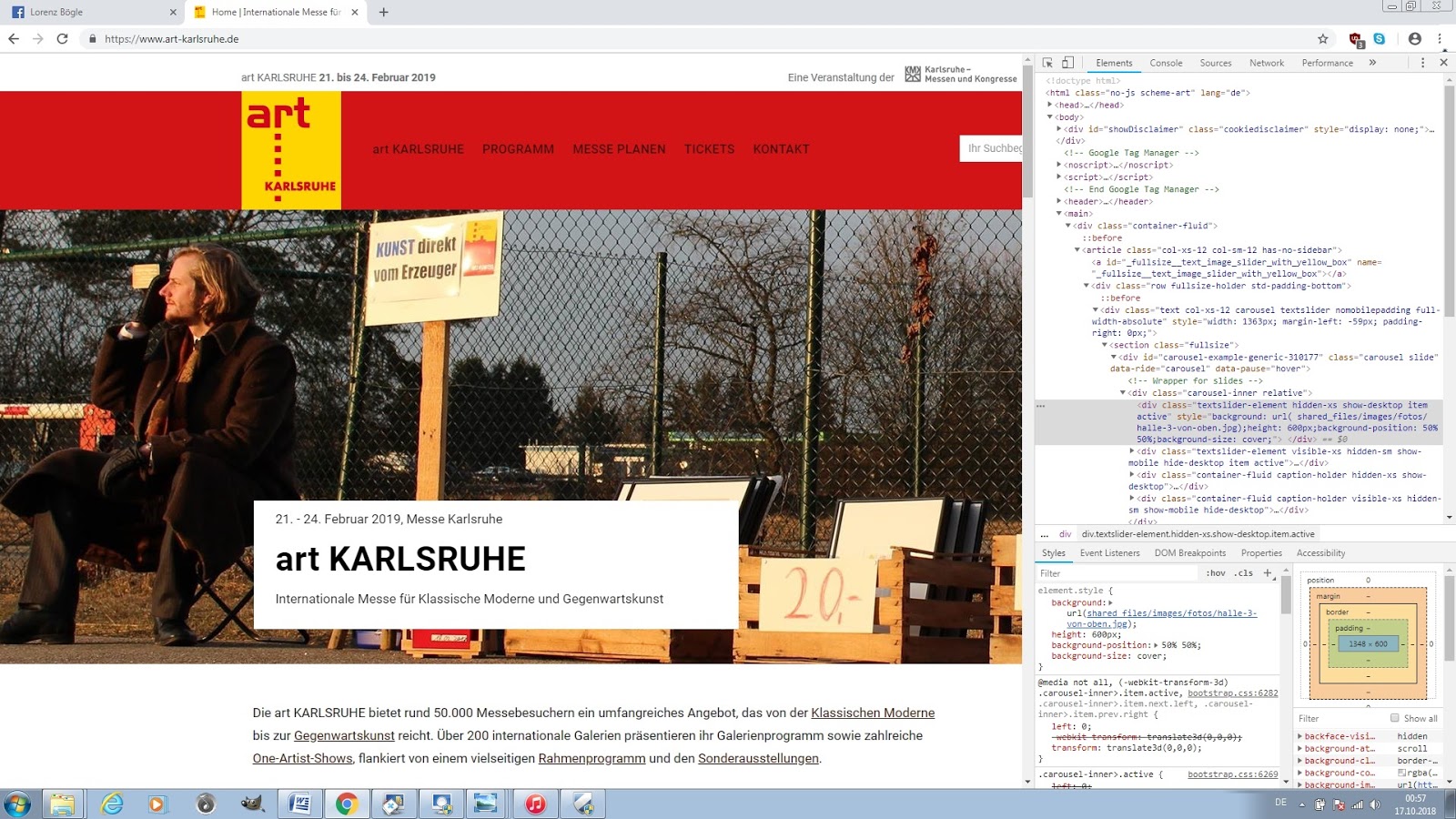
Task: Switch to Console tab in DevTools
Action: (x=1166, y=63)
